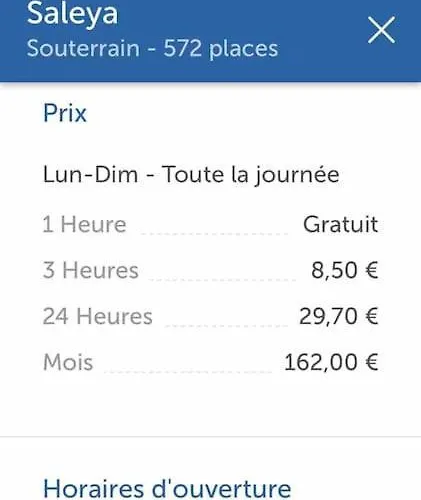Screen dimensions: 421x500
Task: Tap the Souterrain - 572 places subtitle
Action: (152, 49)
